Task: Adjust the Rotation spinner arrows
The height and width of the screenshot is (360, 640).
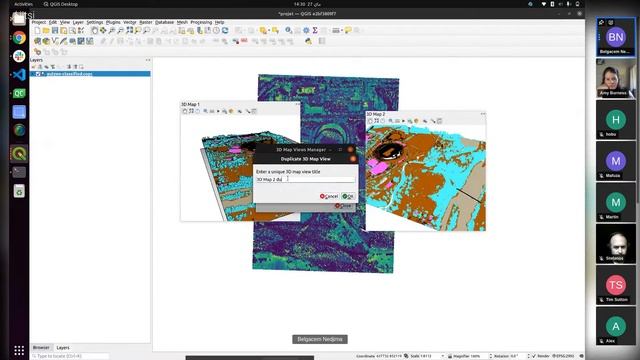Action: [528, 356]
